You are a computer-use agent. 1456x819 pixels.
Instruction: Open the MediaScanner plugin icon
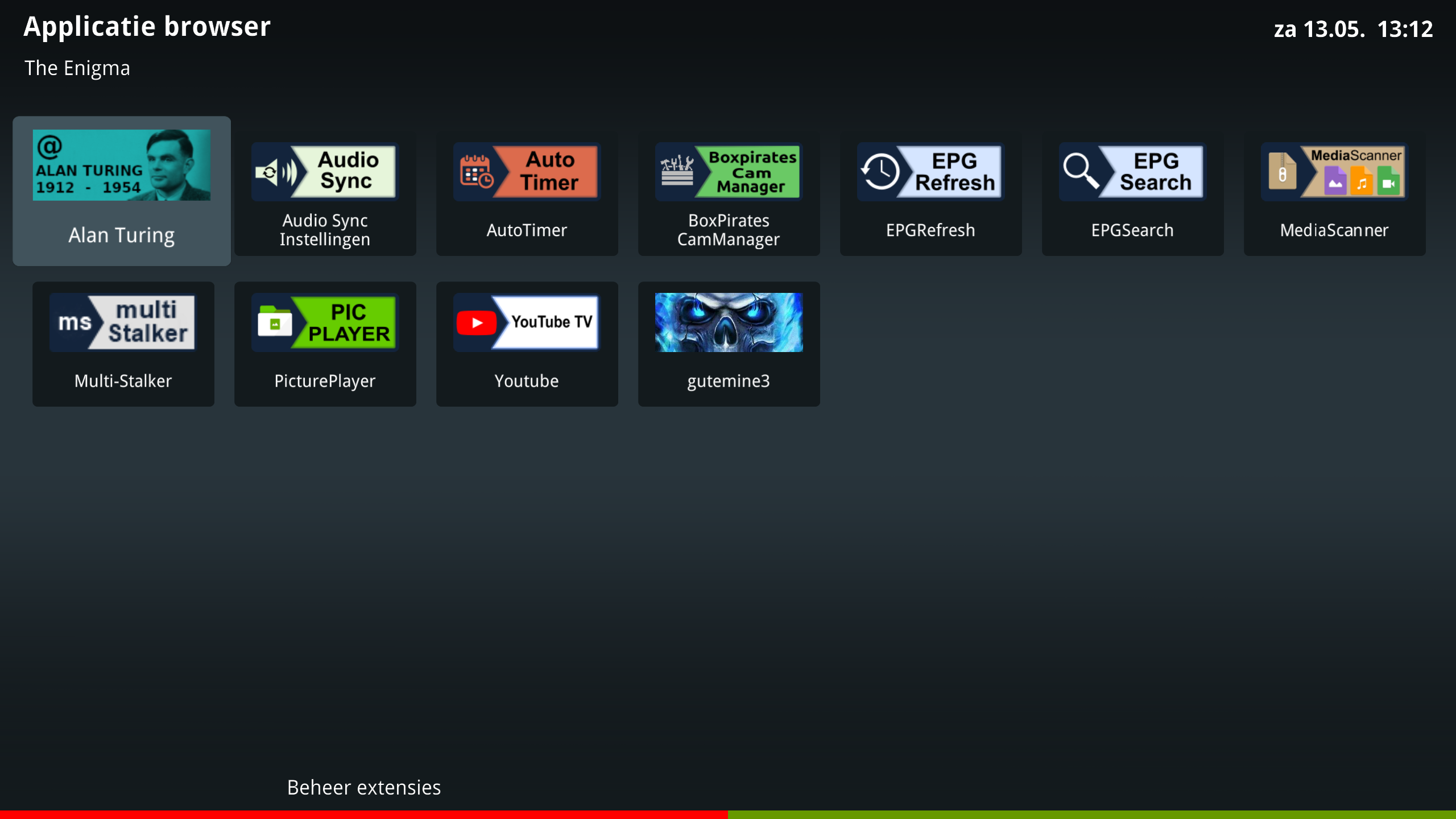[x=1334, y=171]
